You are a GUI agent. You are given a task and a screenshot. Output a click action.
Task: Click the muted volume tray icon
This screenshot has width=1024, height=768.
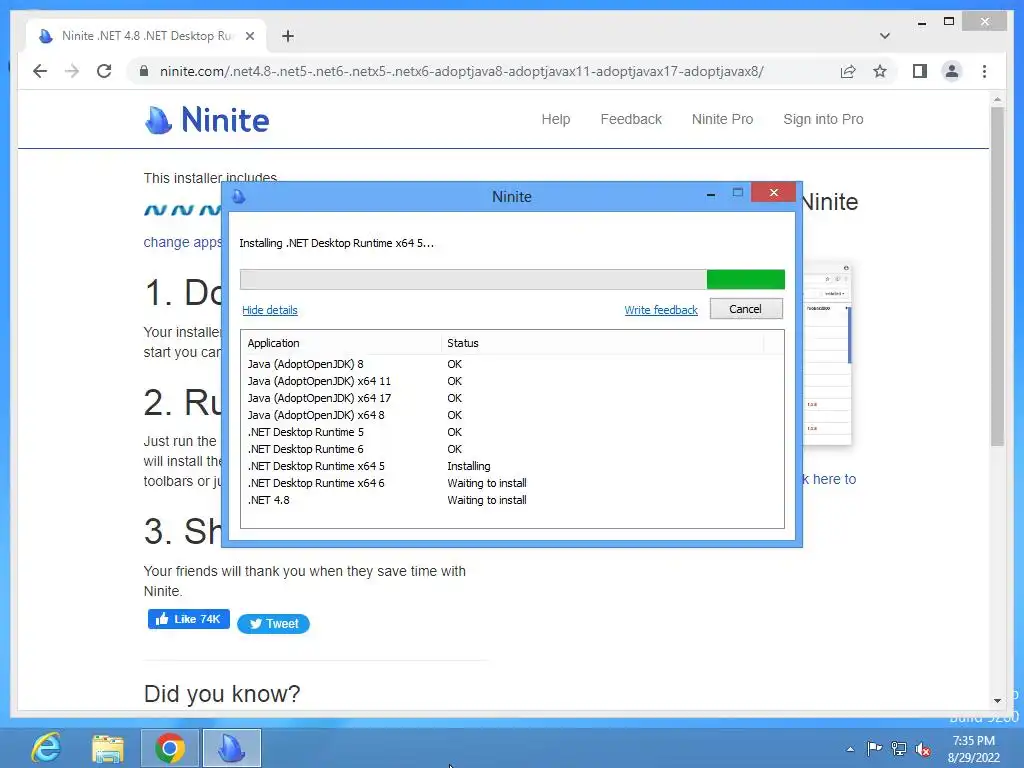[x=923, y=749]
